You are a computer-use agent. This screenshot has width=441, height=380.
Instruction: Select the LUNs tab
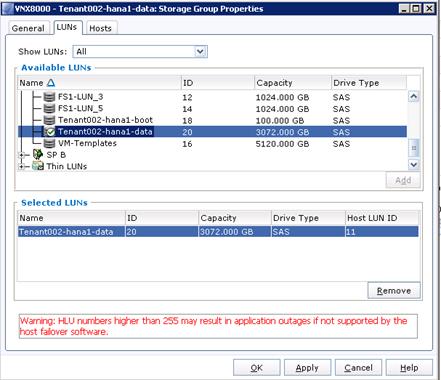[67, 27]
